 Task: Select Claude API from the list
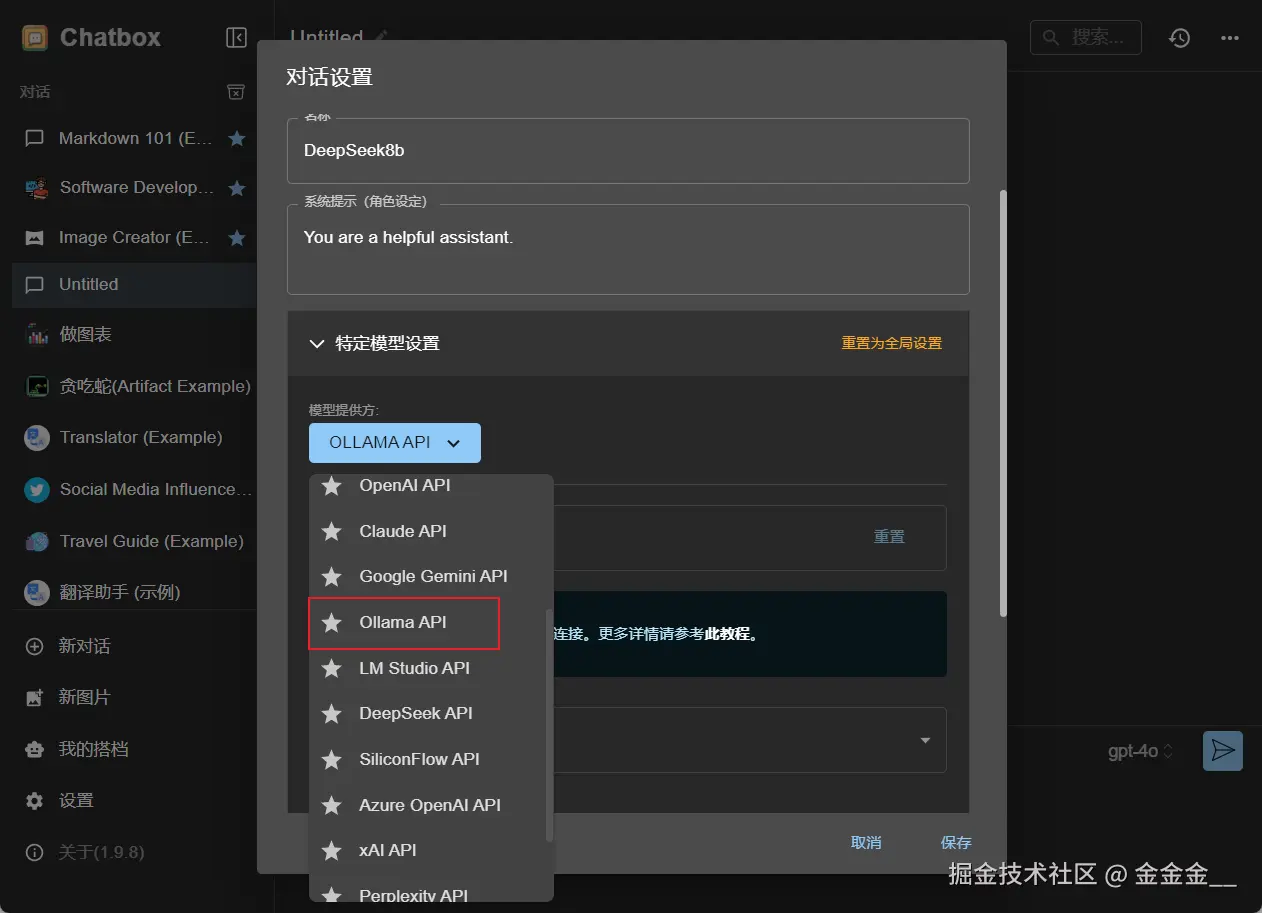click(431, 531)
